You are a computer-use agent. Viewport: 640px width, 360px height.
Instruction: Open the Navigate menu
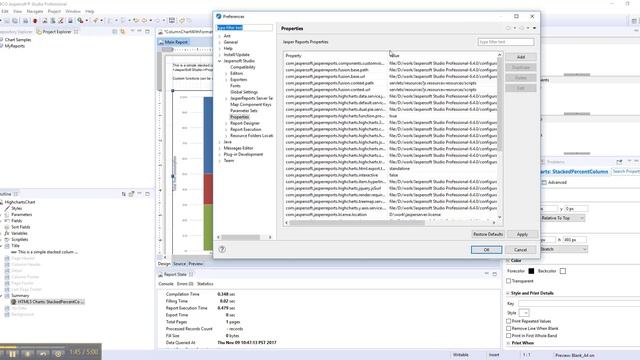click(x=35, y=11)
